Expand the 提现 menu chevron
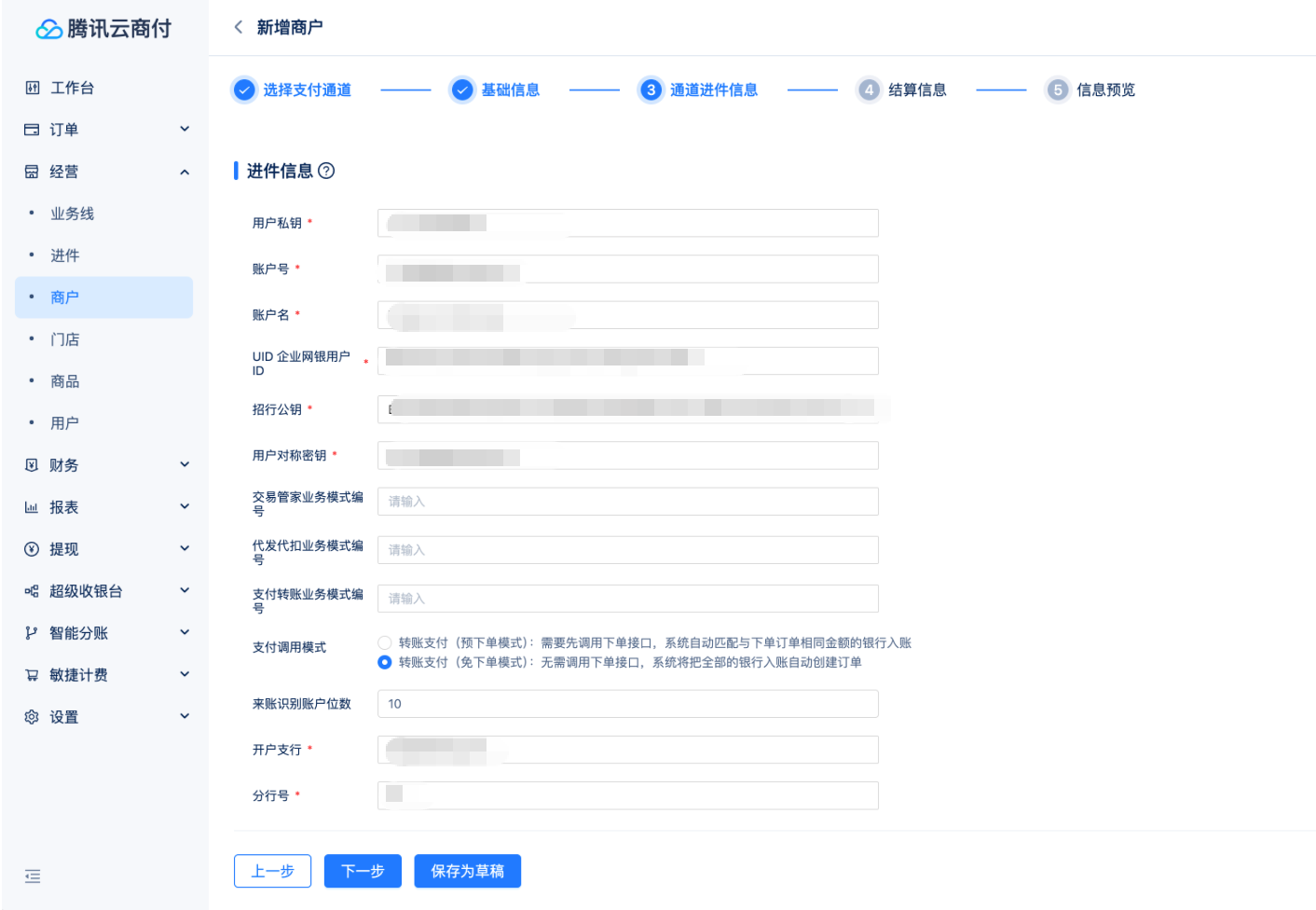This screenshot has width=1316, height=910. [x=185, y=548]
